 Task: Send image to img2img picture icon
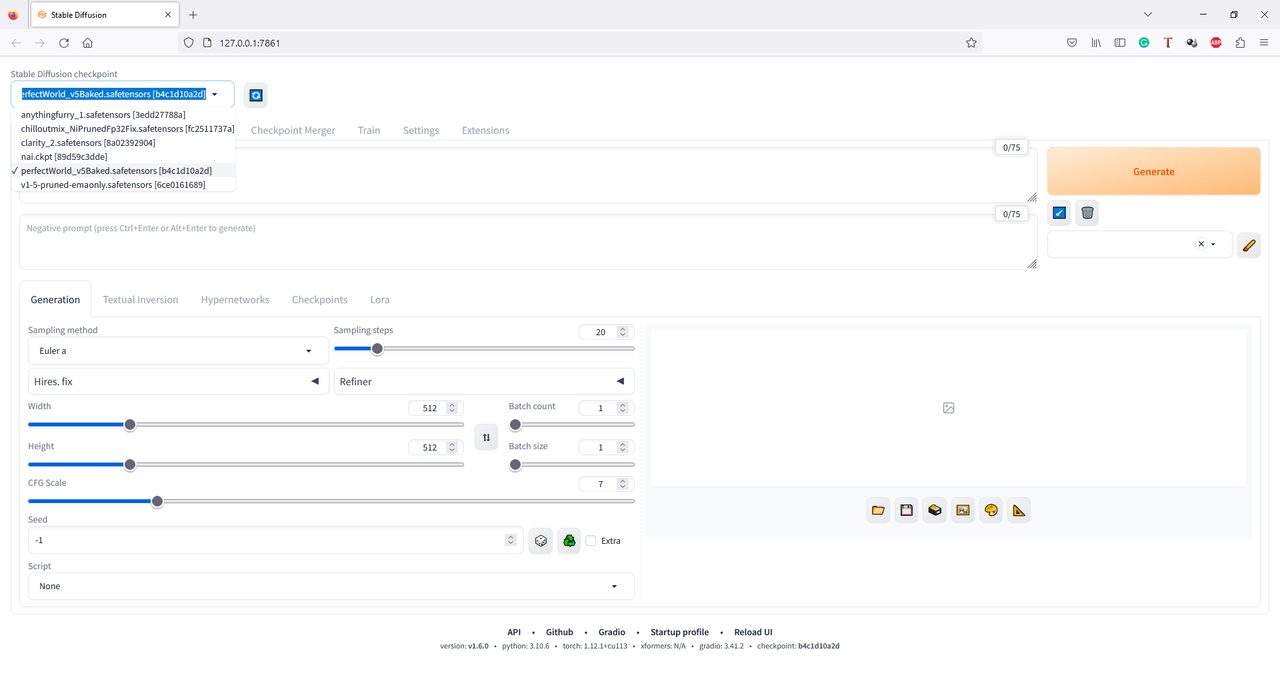click(x=963, y=510)
